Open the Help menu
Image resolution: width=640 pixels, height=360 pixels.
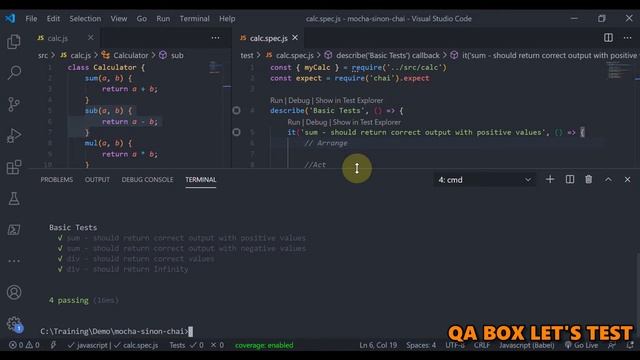click(227, 18)
